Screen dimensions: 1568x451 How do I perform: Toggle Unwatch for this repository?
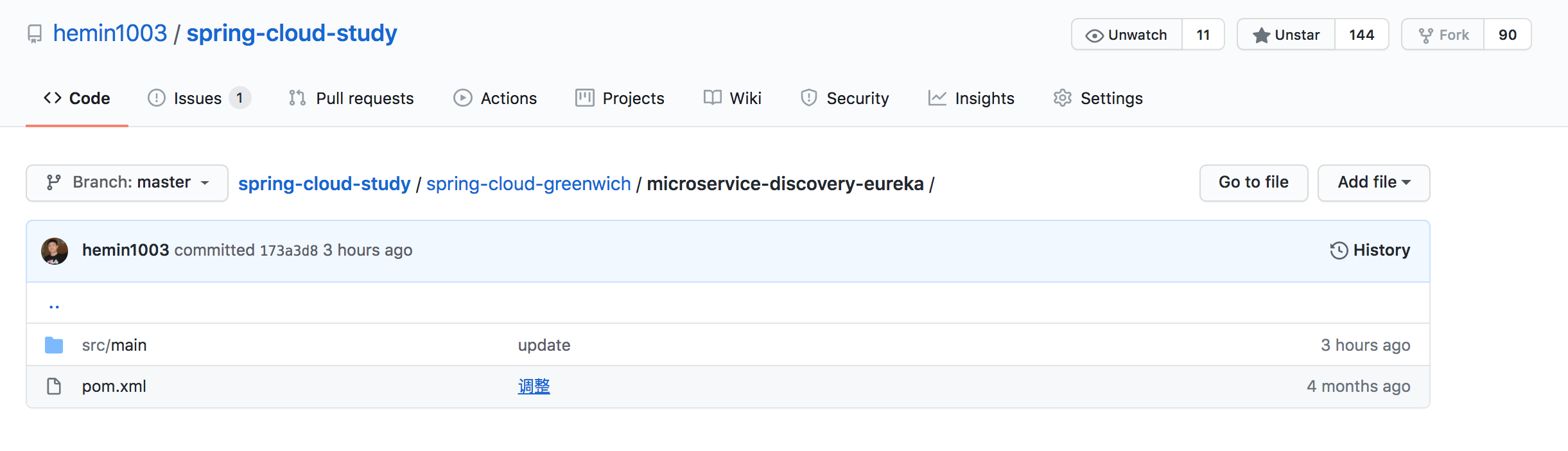pos(1127,35)
